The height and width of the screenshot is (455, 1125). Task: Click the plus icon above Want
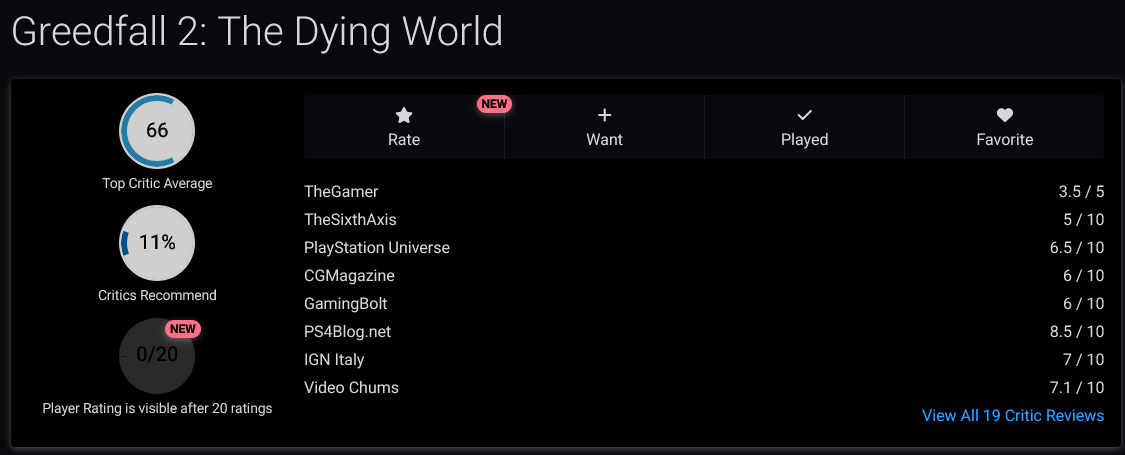pyautogui.click(x=604, y=115)
